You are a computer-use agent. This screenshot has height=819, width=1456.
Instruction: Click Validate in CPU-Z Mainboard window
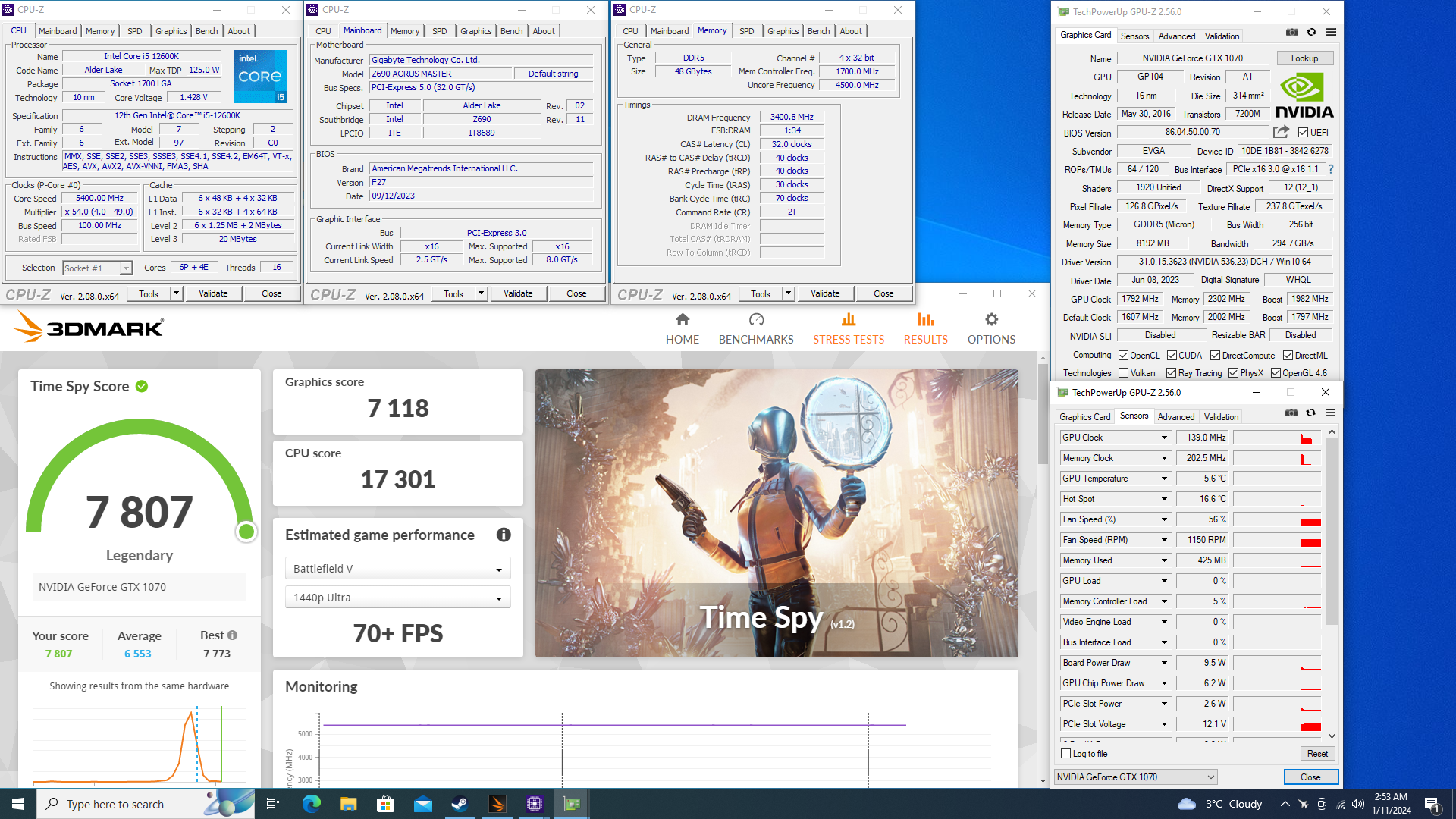click(x=518, y=293)
